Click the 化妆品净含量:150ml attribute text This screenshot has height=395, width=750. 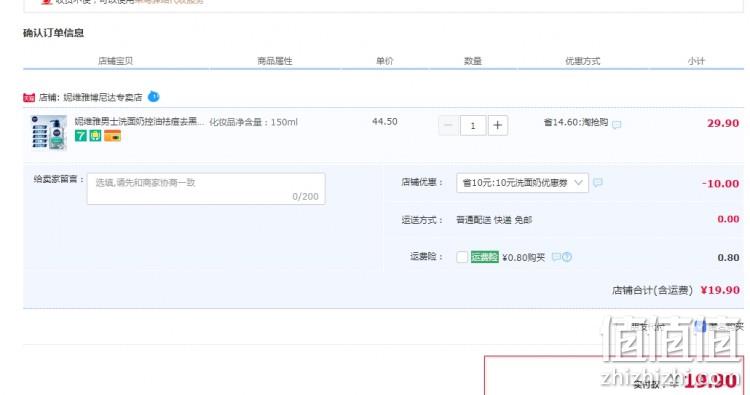253,122
